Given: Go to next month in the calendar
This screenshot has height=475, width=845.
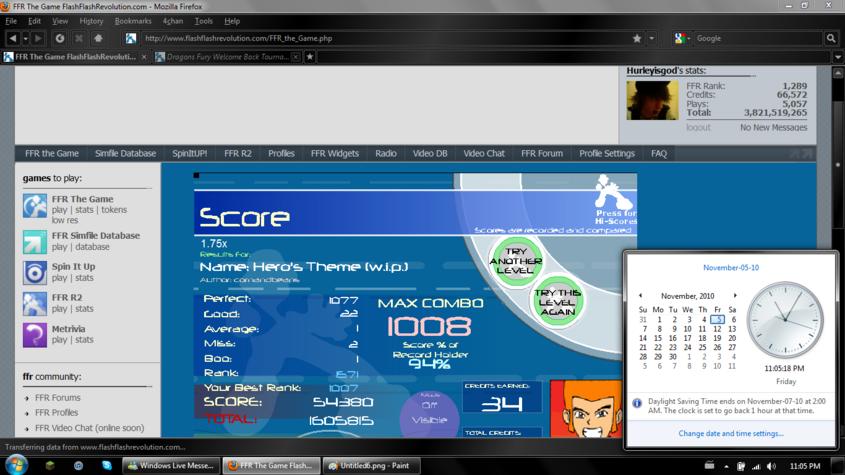Looking at the screenshot, I should (x=735, y=295).
